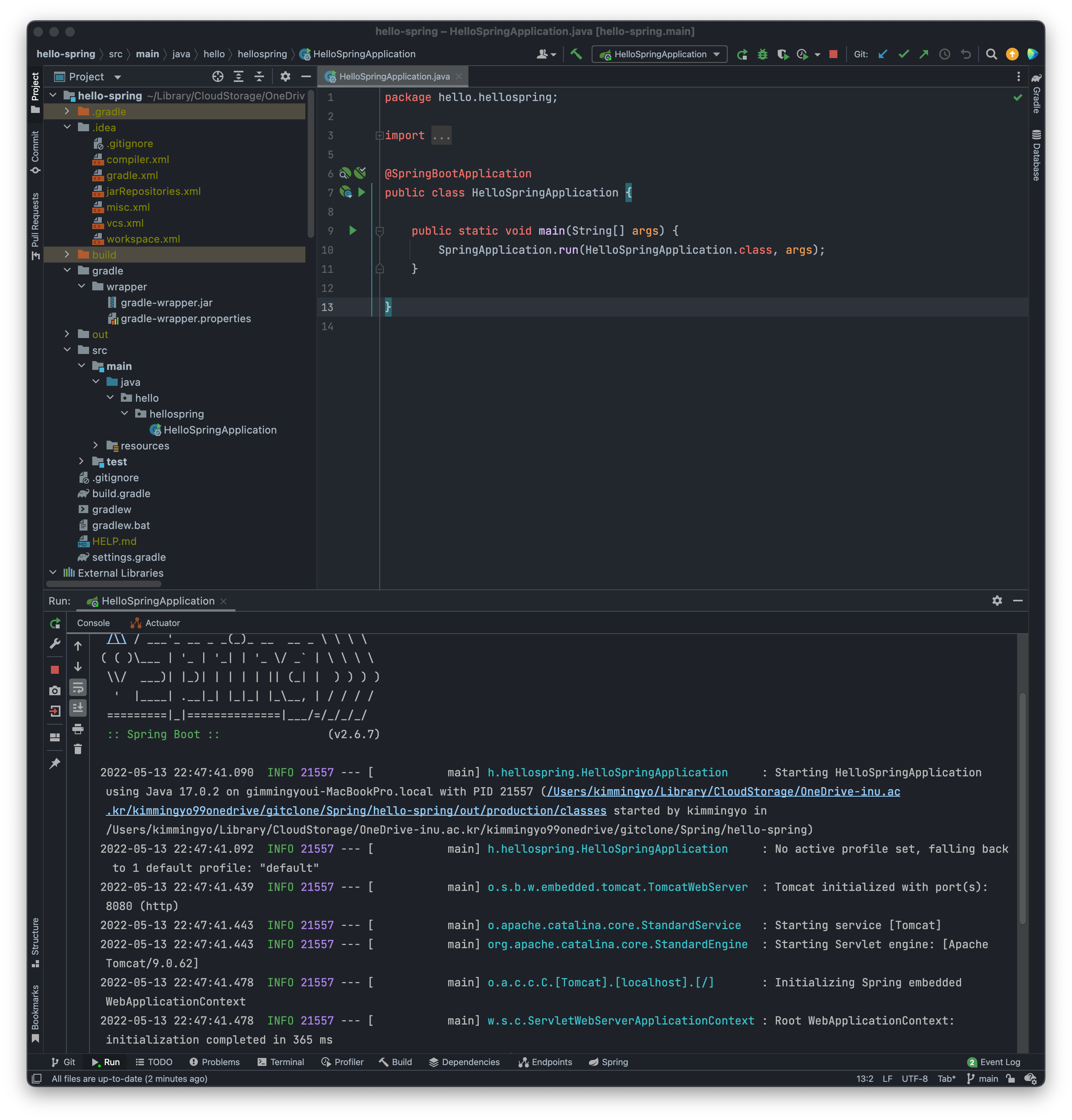Toggle the Commit tool window stripe
Image resolution: width=1072 pixels, height=1120 pixels.
click(x=35, y=152)
